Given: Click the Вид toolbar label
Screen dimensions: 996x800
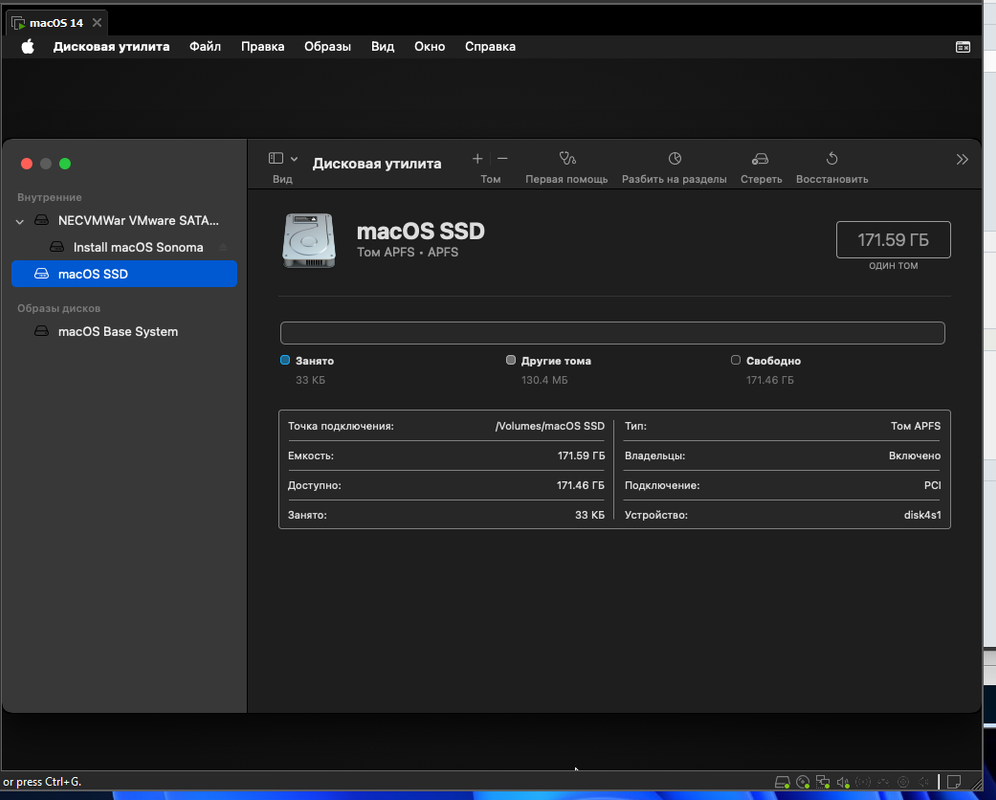Looking at the screenshot, I should (x=283, y=179).
